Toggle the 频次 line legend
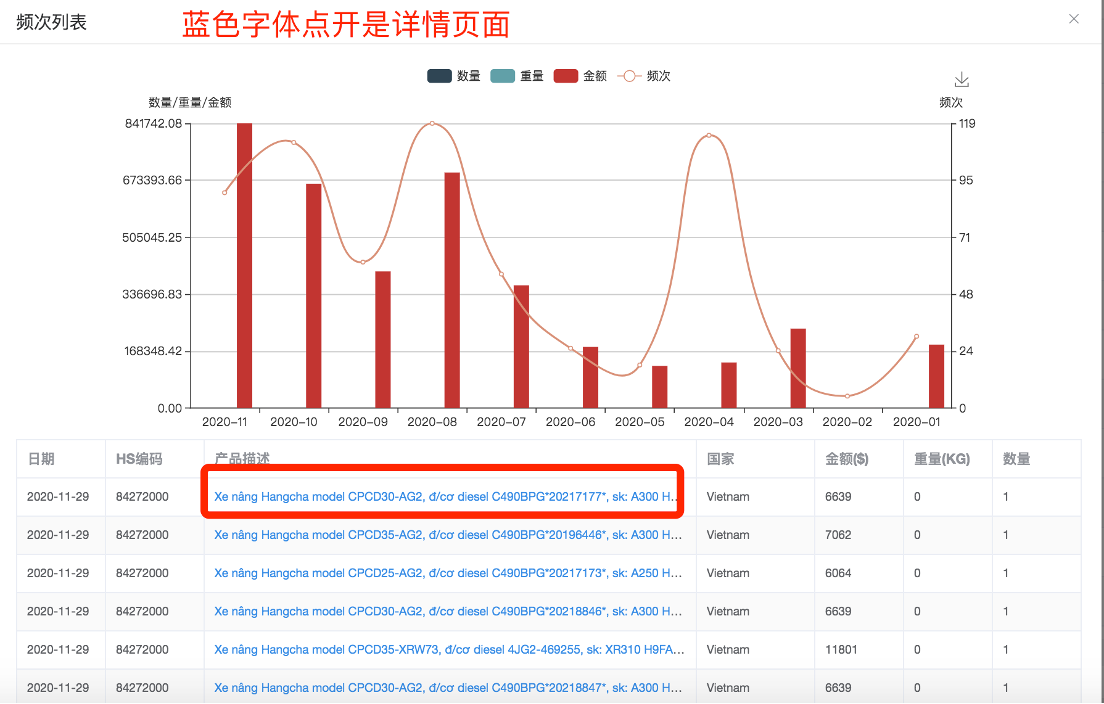This screenshot has height=704, width=1104. [x=644, y=76]
